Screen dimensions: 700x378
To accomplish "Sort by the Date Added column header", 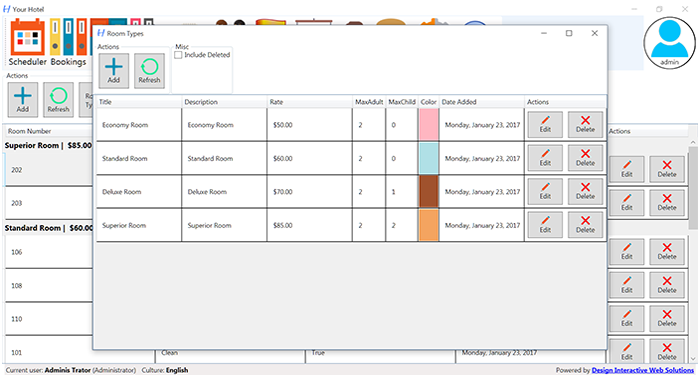I will [482, 102].
